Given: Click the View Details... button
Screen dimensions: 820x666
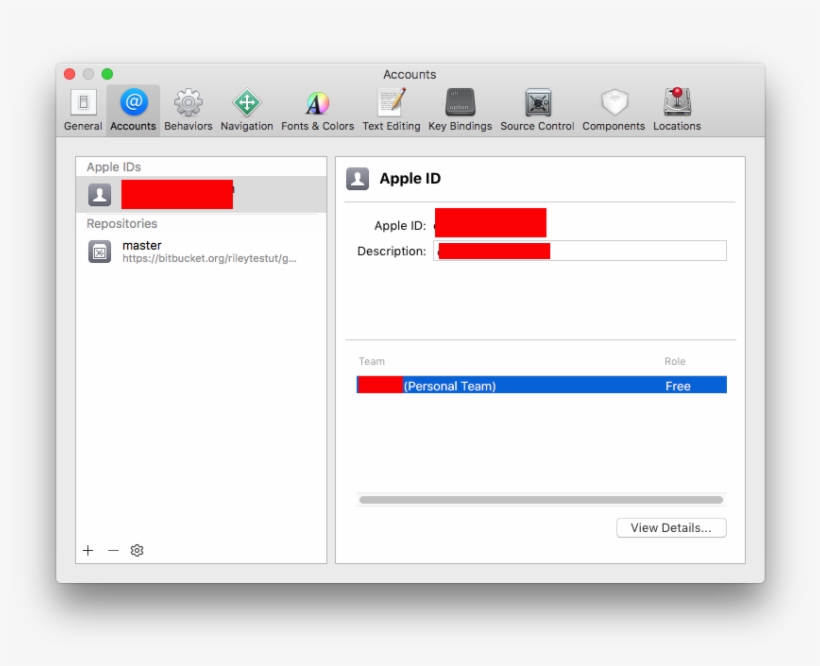Looking at the screenshot, I should coord(671,528).
